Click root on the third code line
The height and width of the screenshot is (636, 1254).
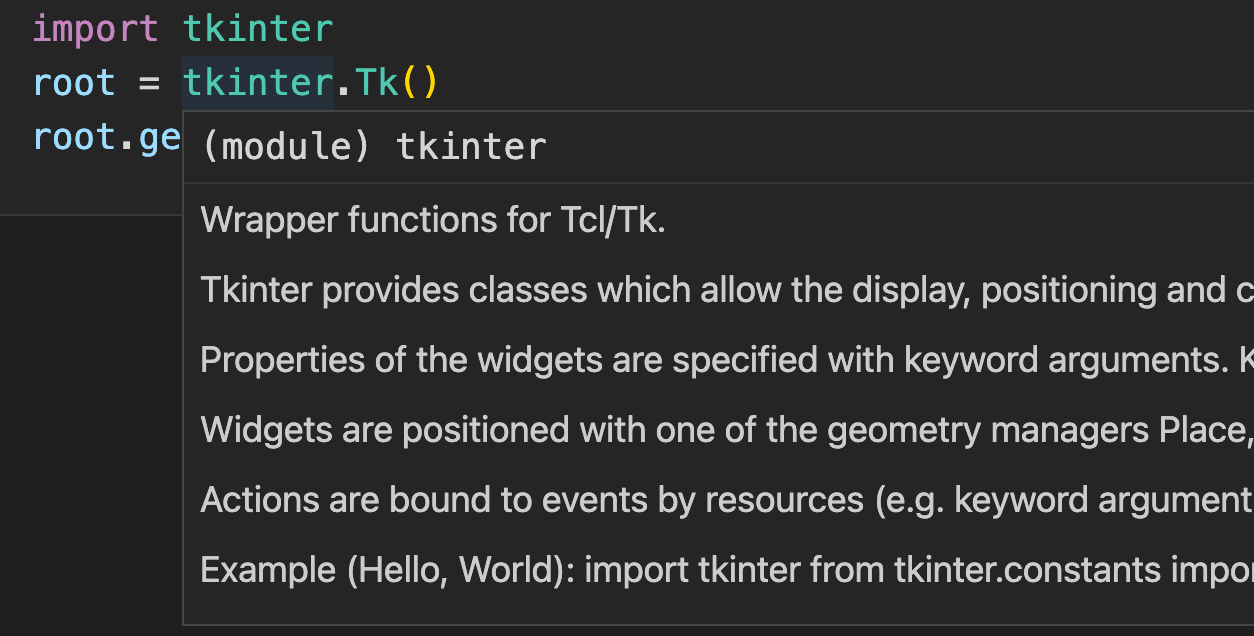[x=74, y=136]
